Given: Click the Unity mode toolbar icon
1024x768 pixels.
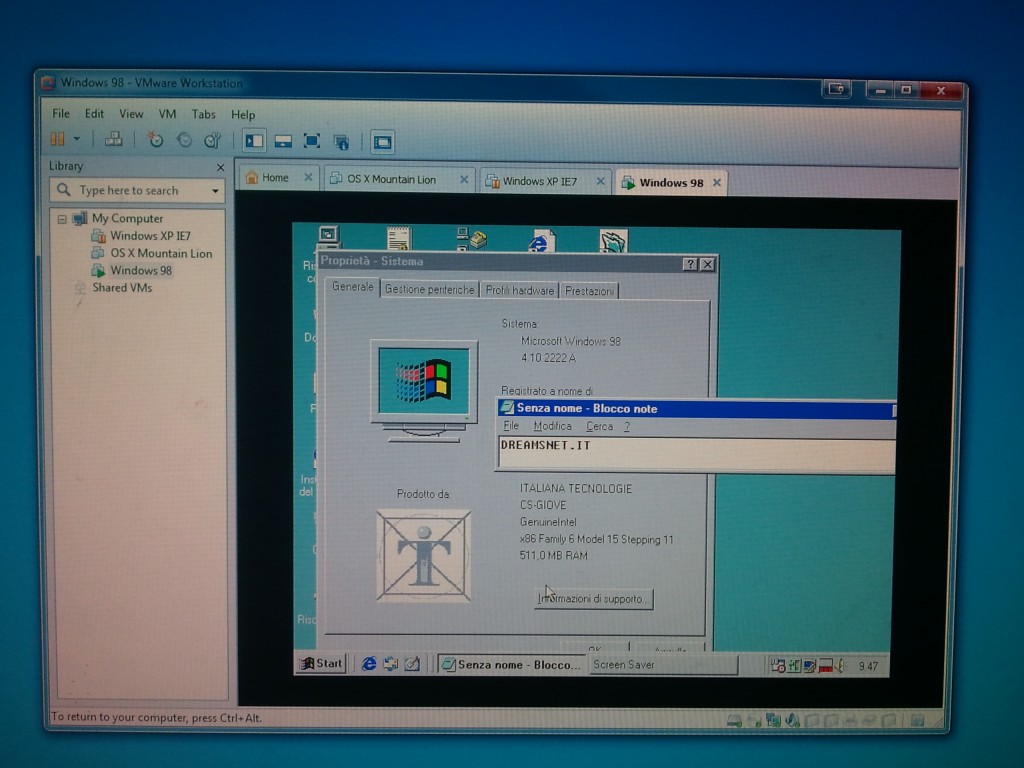Looking at the screenshot, I should [x=342, y=142].
